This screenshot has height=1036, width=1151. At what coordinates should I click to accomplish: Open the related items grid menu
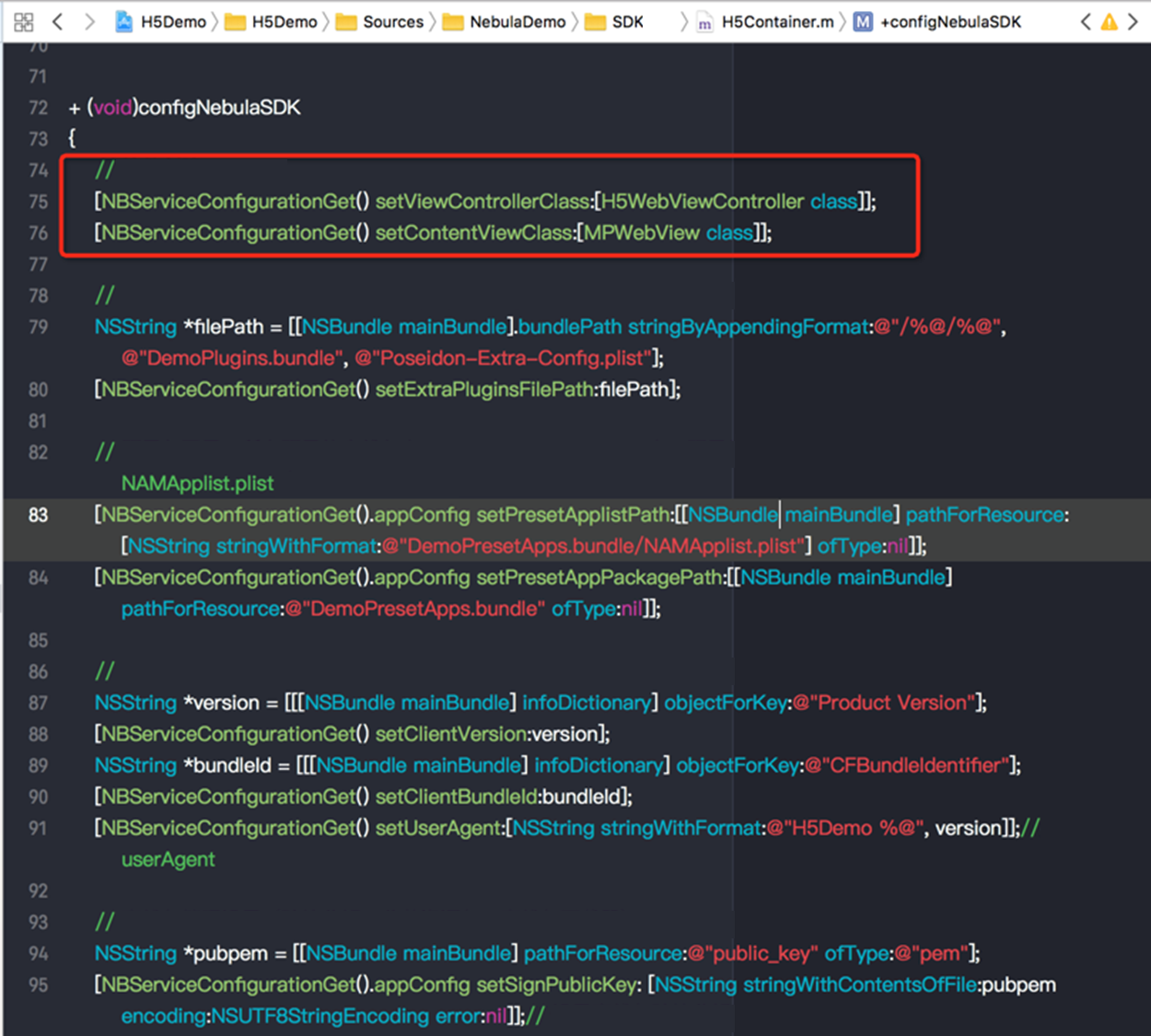click(24, 21)
